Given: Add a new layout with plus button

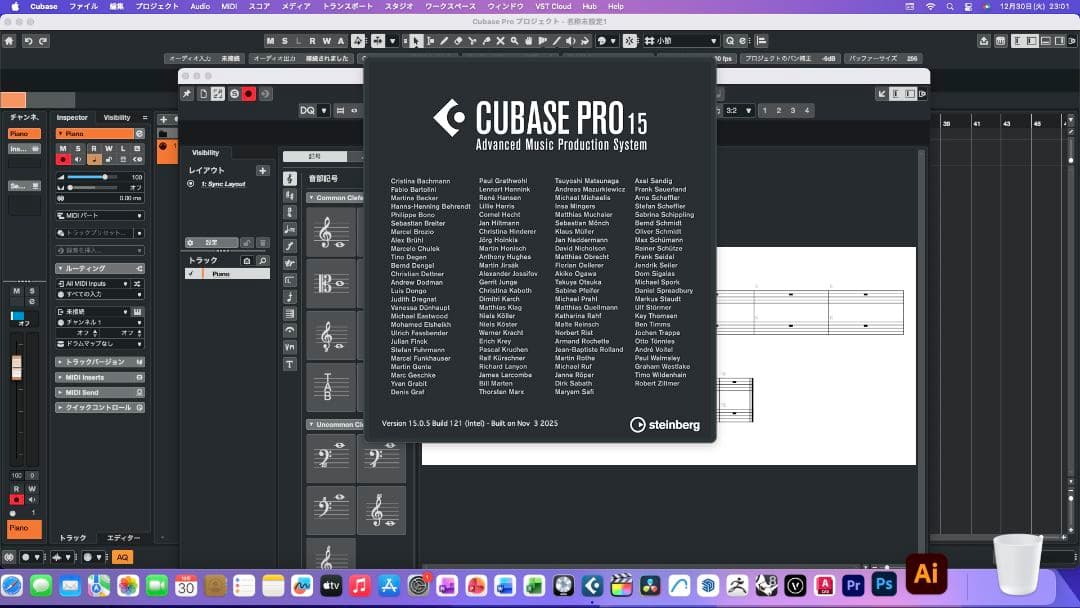Looking at the screenshot, I should (x=263, y=171).
